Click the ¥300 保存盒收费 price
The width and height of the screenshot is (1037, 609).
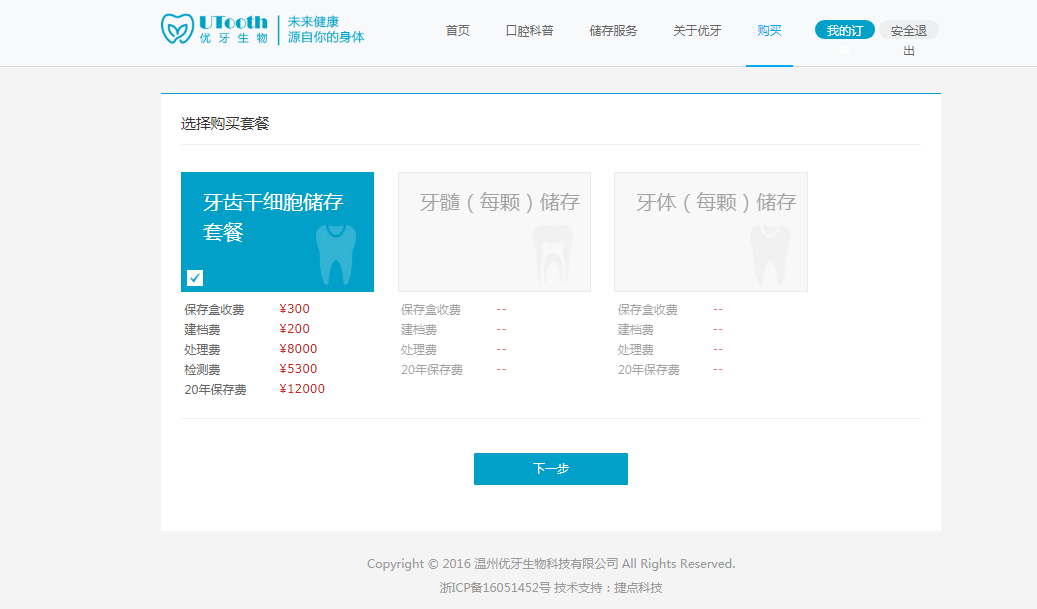(294, 309)
